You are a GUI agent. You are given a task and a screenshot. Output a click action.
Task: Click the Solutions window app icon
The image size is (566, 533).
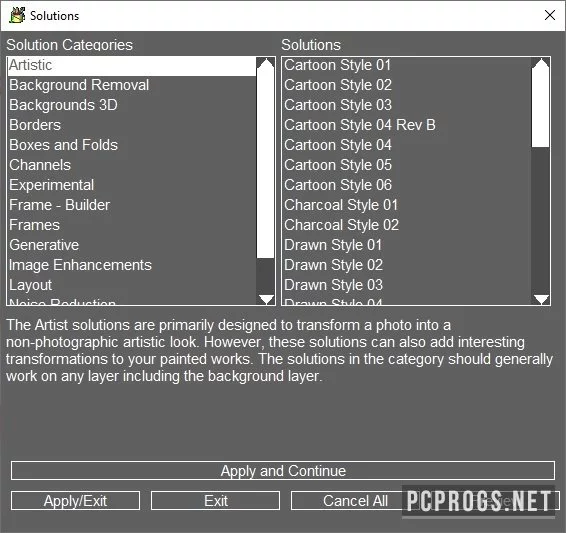(x=17, y=15)
